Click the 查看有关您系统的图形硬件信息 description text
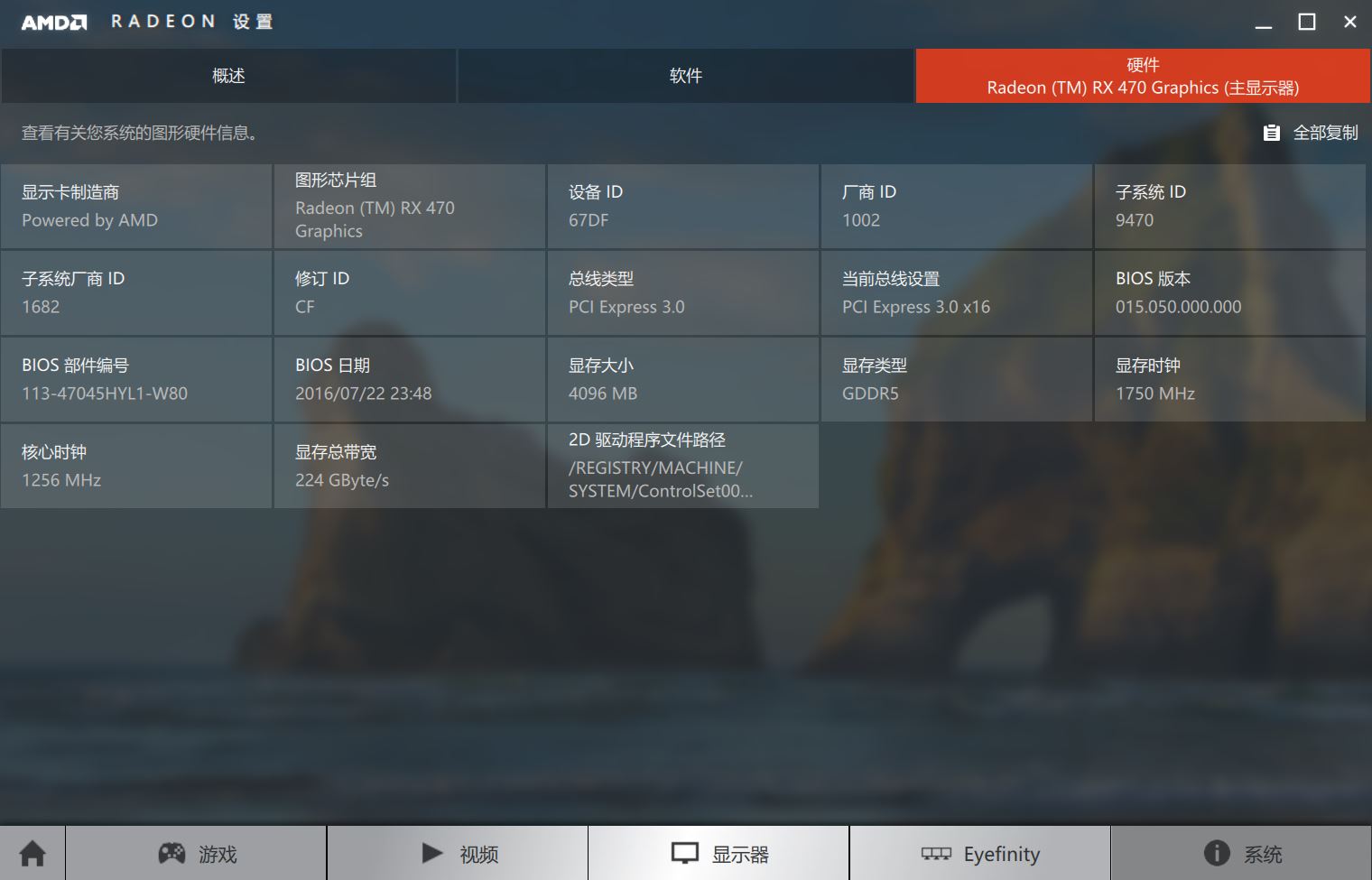Image resolution: width=1372 pixels, height=880 pixels. [141, 133]
